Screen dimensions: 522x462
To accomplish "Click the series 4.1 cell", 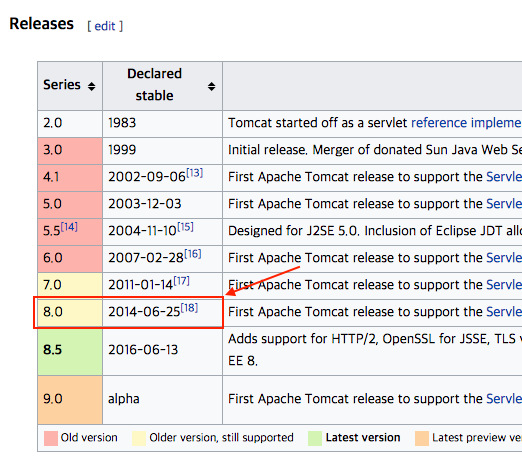I will (x=70, y=177).
